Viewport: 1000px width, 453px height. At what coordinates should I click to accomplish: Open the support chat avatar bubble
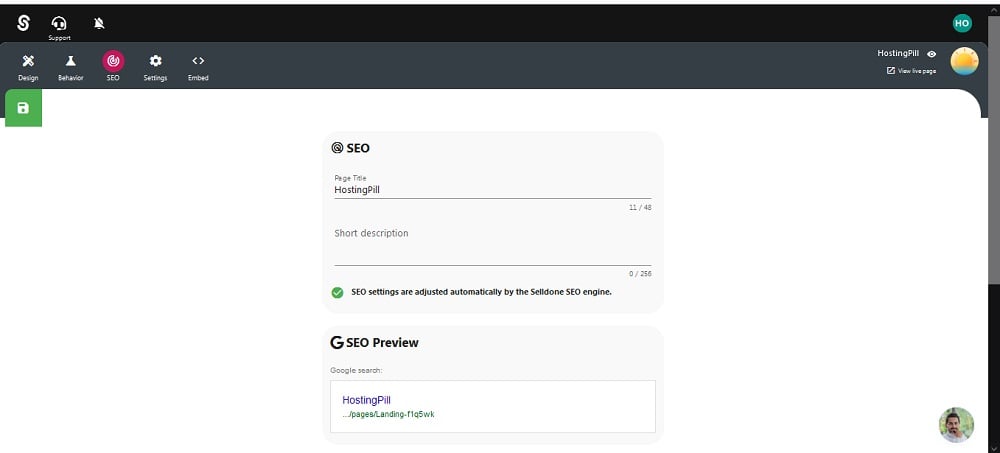[956, 425]
